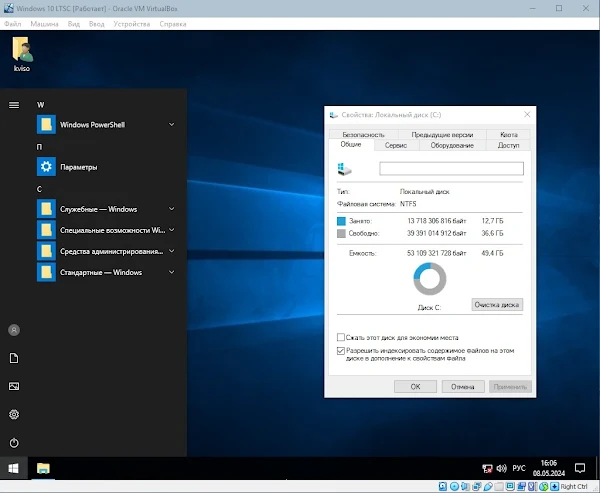600x493 pixels.
Task: Click VirtualBox hard disk status icon
Action: click(442, 486)
